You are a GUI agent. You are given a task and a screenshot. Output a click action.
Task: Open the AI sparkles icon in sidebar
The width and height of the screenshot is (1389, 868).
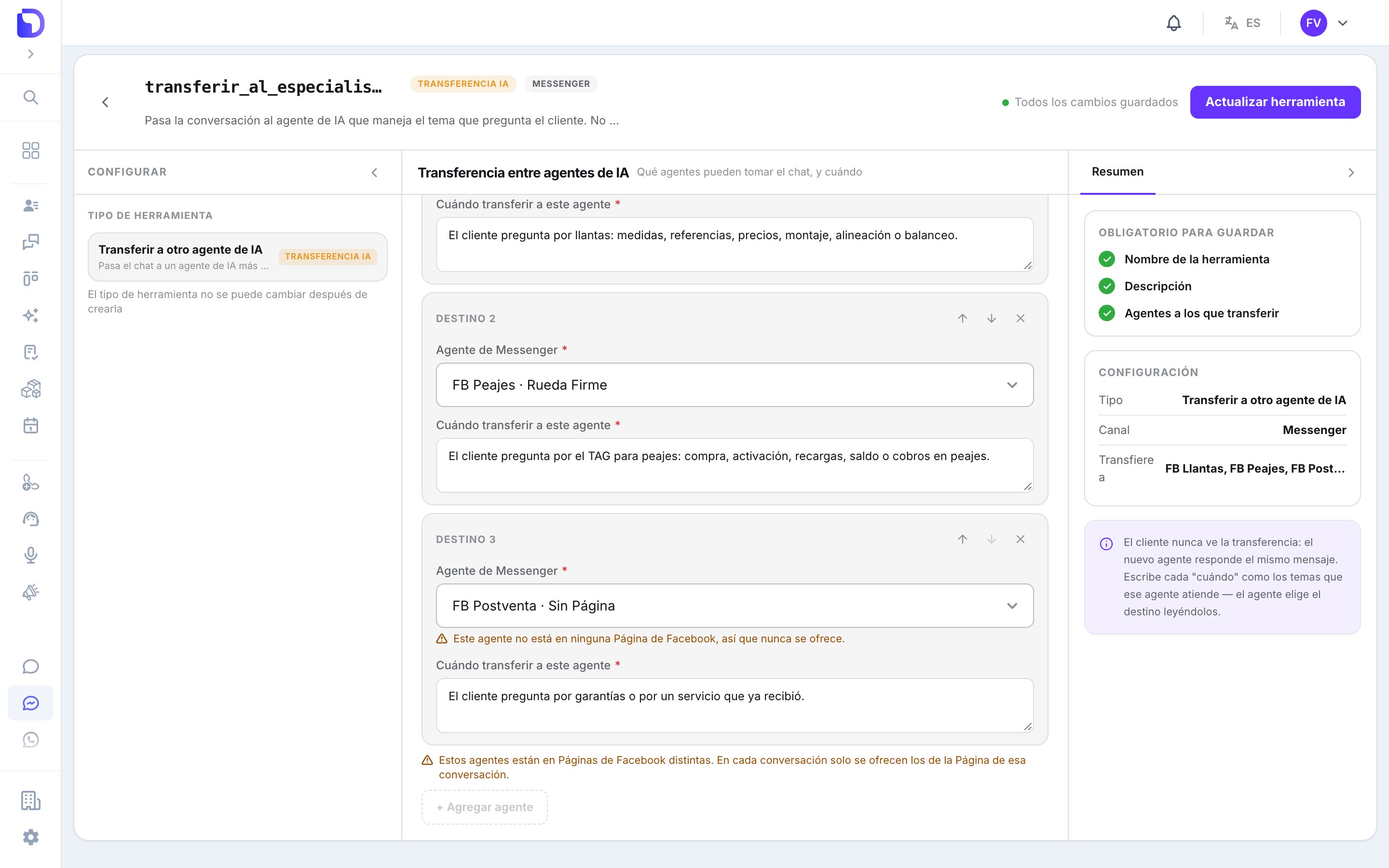pos(30,315)
